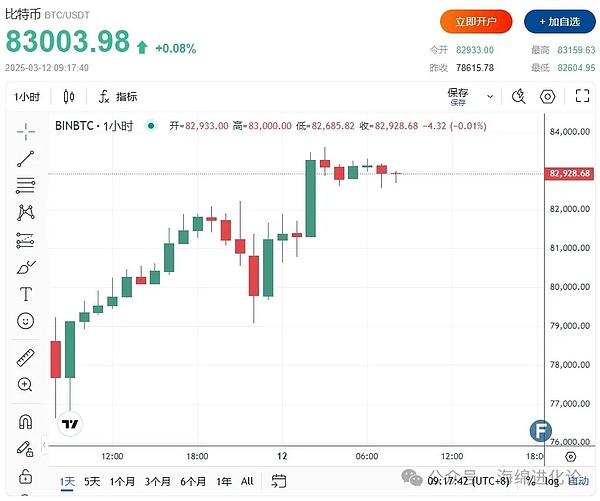The width and height of the screenshot is (600, 501).
Task: Select the 1年 time range tab
Action: pyautogui.click(x=223, y=481)
